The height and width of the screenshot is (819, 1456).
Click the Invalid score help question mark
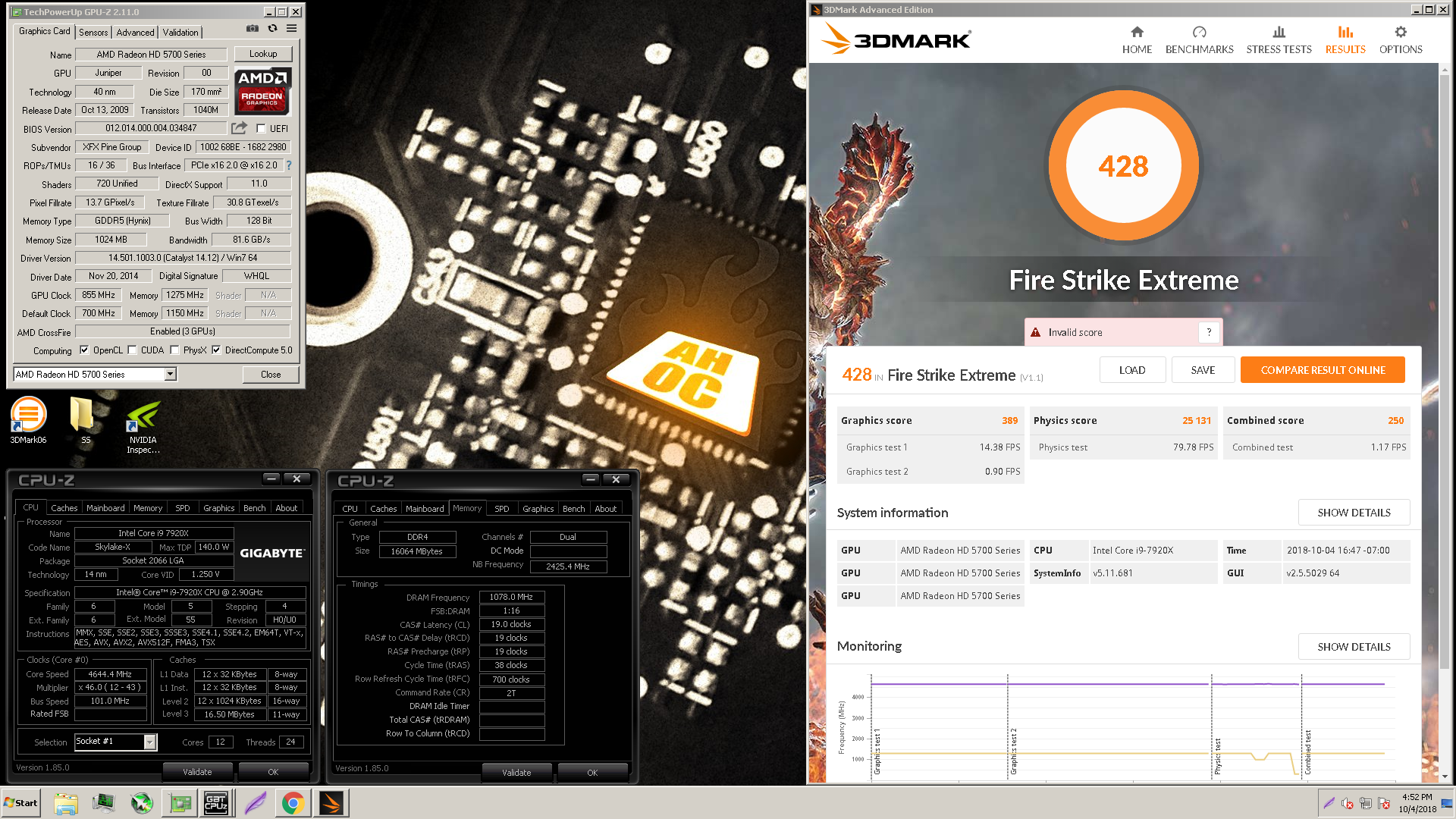(x=1209, y=332)
